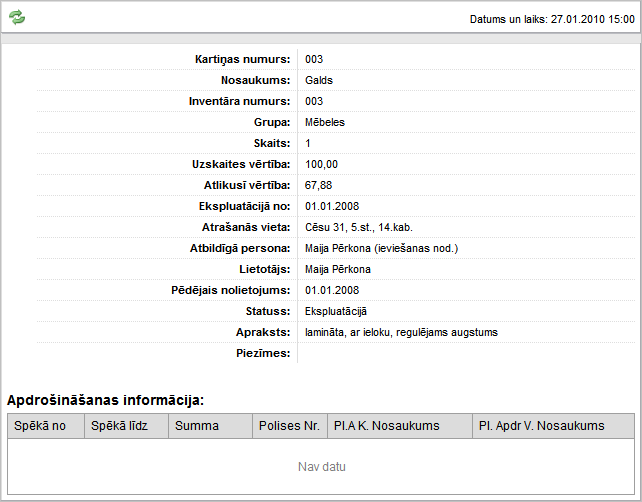The height and width of the screenshot is (502, 642).
Task: Click the Datums un laiks text
Action: point(551,19)
